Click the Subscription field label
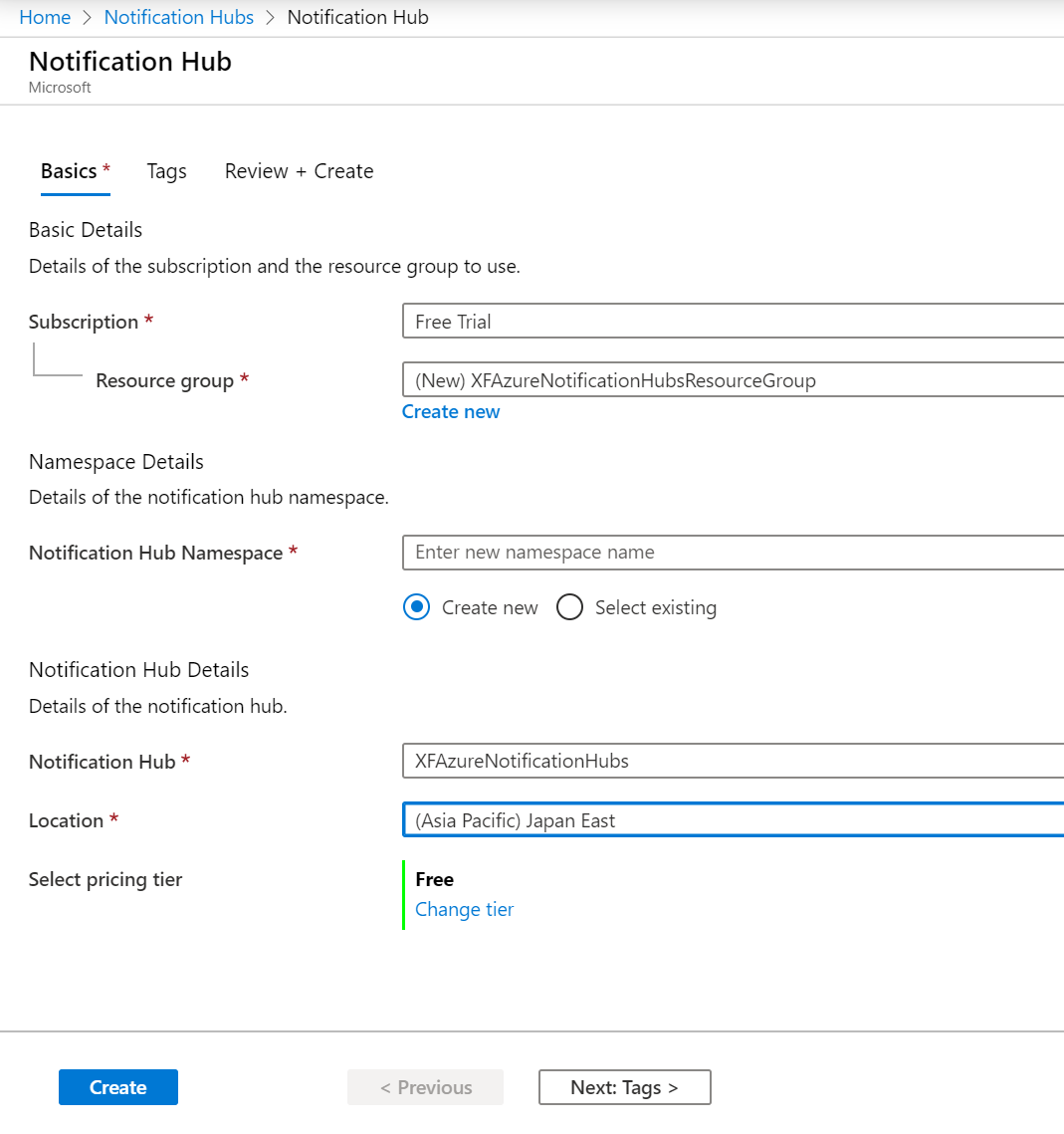The image size is (1064, 1134). point(84,322)
